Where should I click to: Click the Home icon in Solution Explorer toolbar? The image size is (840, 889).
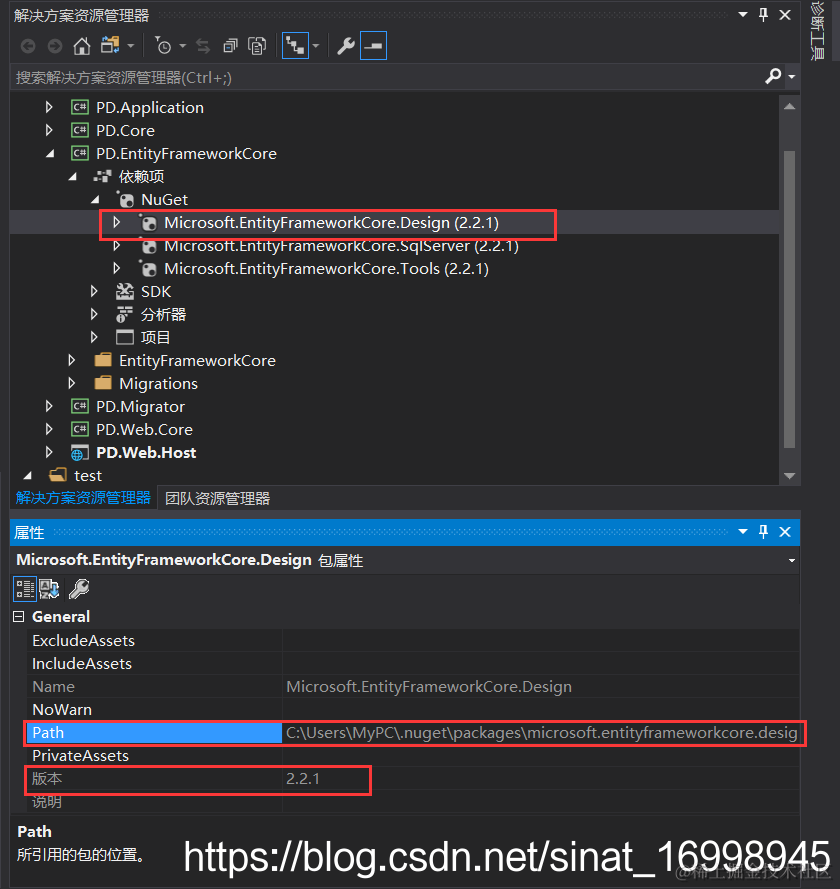click(82, 46)
